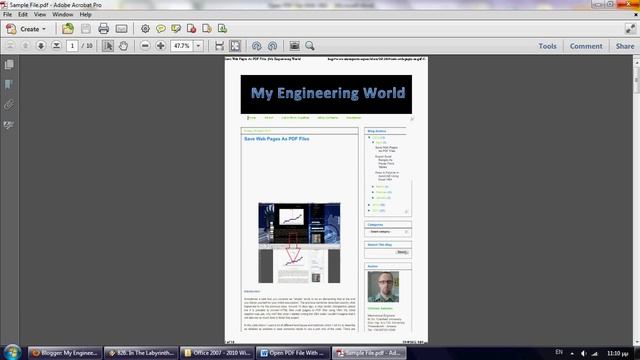Click the find magnifier icon

coord(310,46)
